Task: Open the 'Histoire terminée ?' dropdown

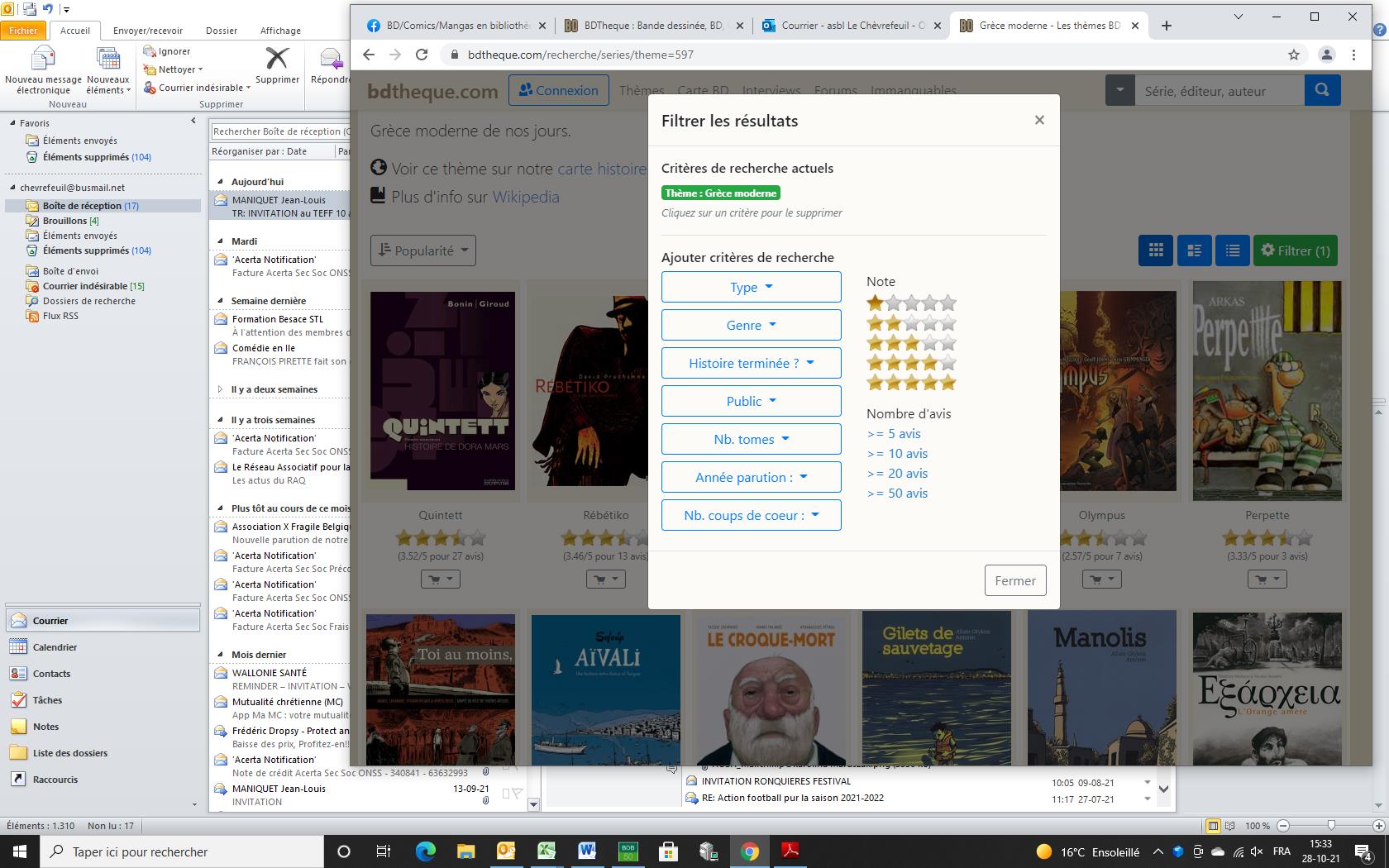Action: tap(752, 363)
